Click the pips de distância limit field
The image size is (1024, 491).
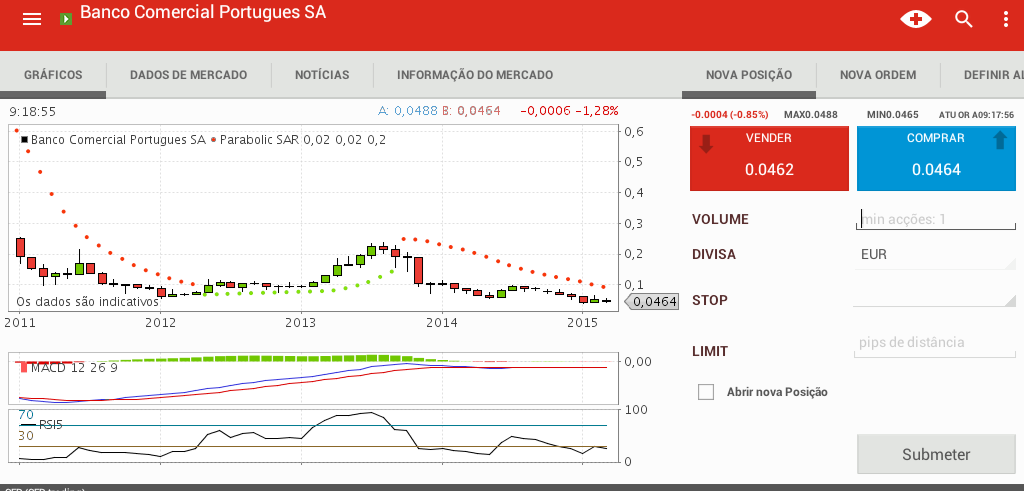[x=935, y=343]
